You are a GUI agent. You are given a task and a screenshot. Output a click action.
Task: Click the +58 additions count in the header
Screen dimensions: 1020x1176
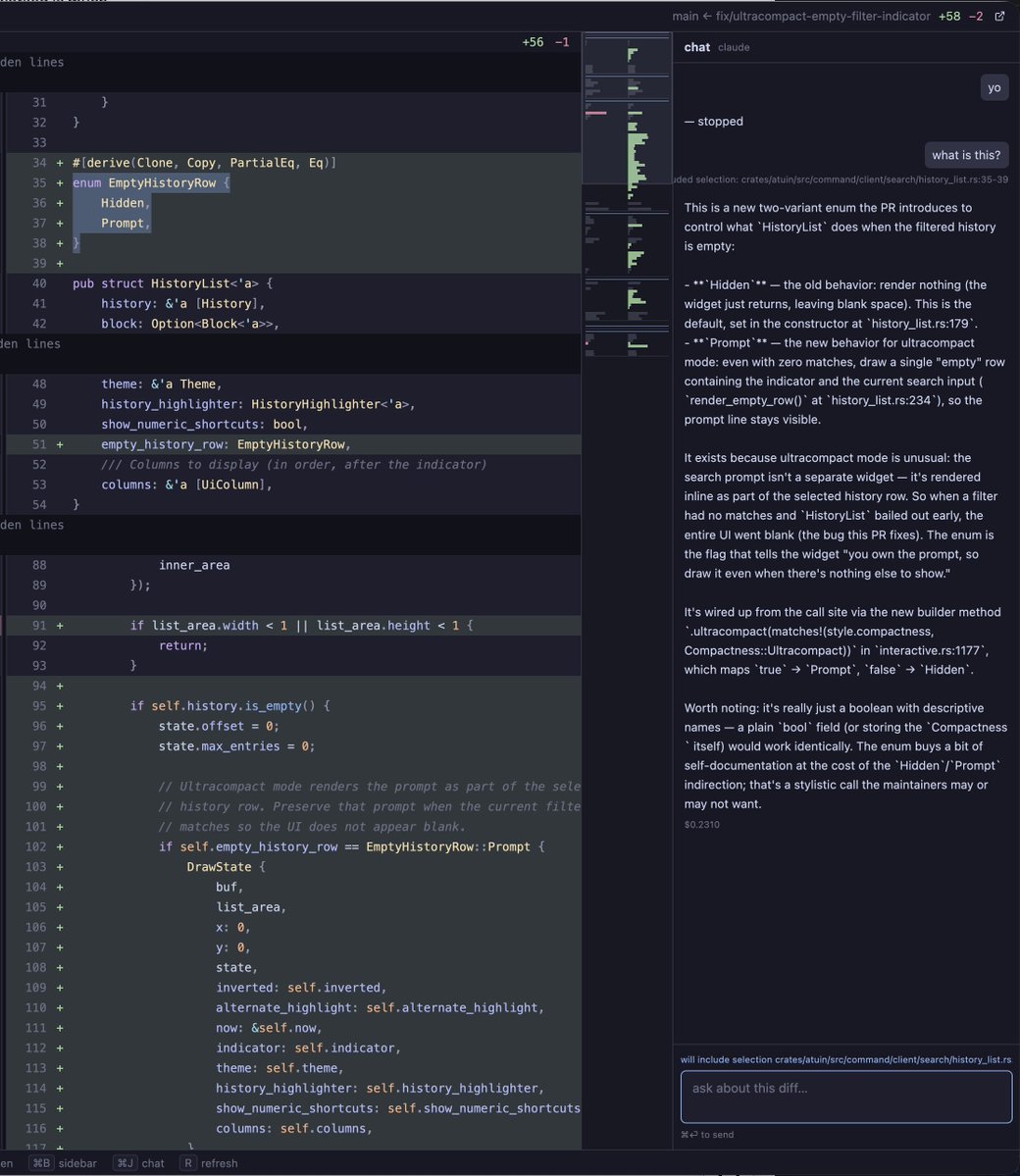coord(949,16)
